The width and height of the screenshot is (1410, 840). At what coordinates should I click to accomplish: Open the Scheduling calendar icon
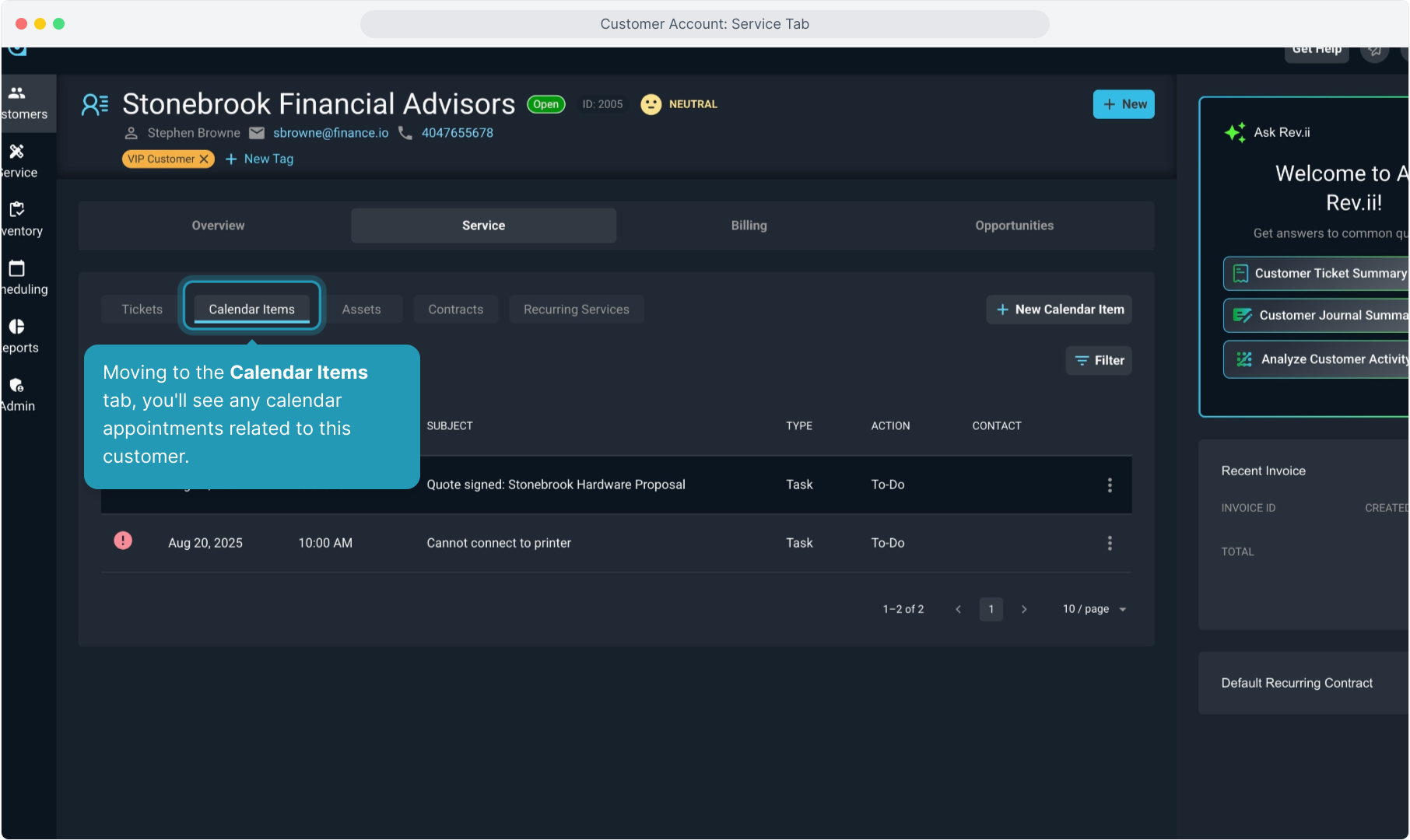pos(17,268)
